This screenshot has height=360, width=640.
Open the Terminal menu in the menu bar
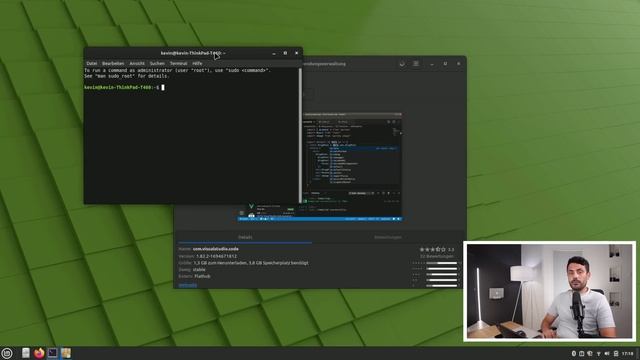(178, 64)
